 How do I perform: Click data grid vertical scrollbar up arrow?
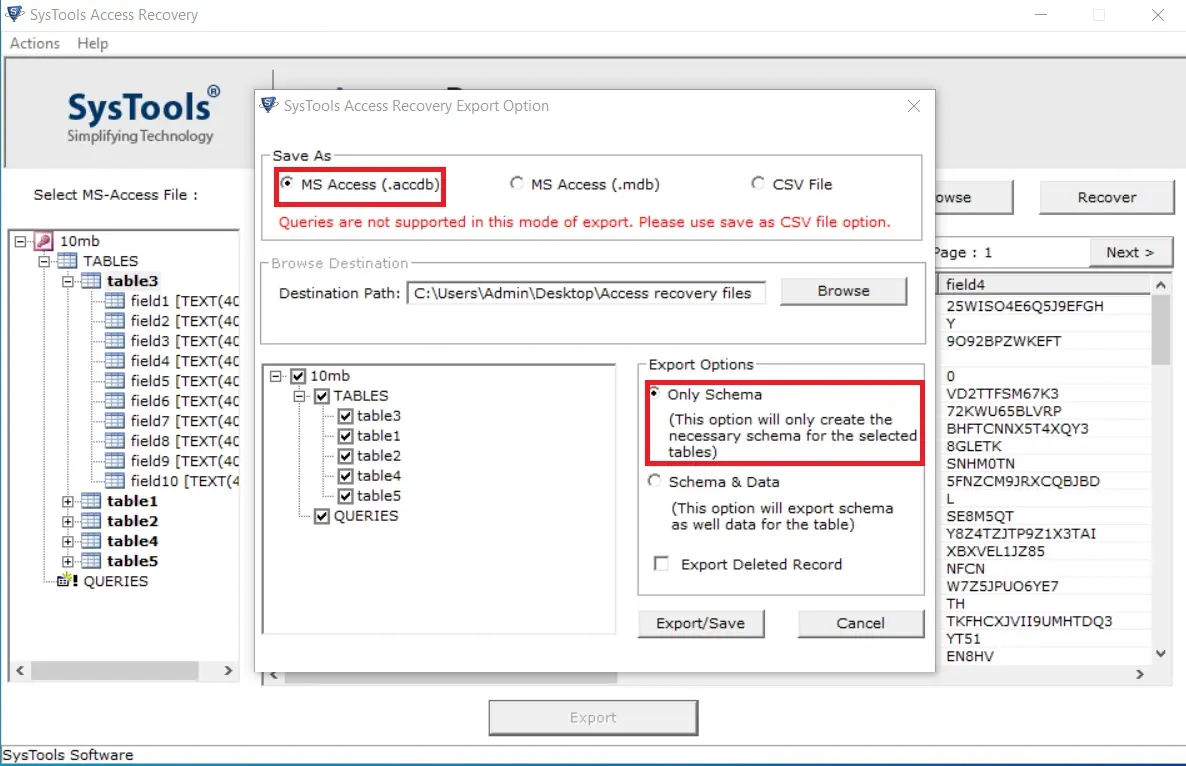[1161, 285]
